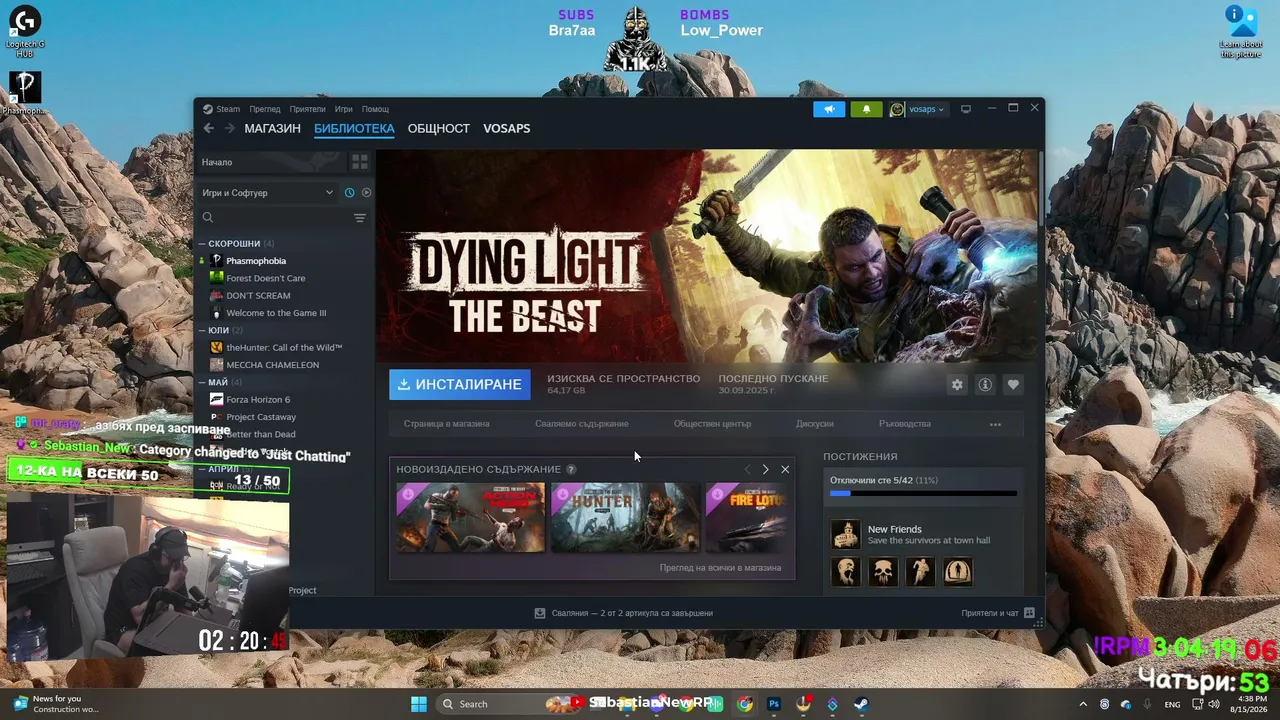Open the Обществен център link
The width and height of the screenshot is (1280, 720).
712,424
